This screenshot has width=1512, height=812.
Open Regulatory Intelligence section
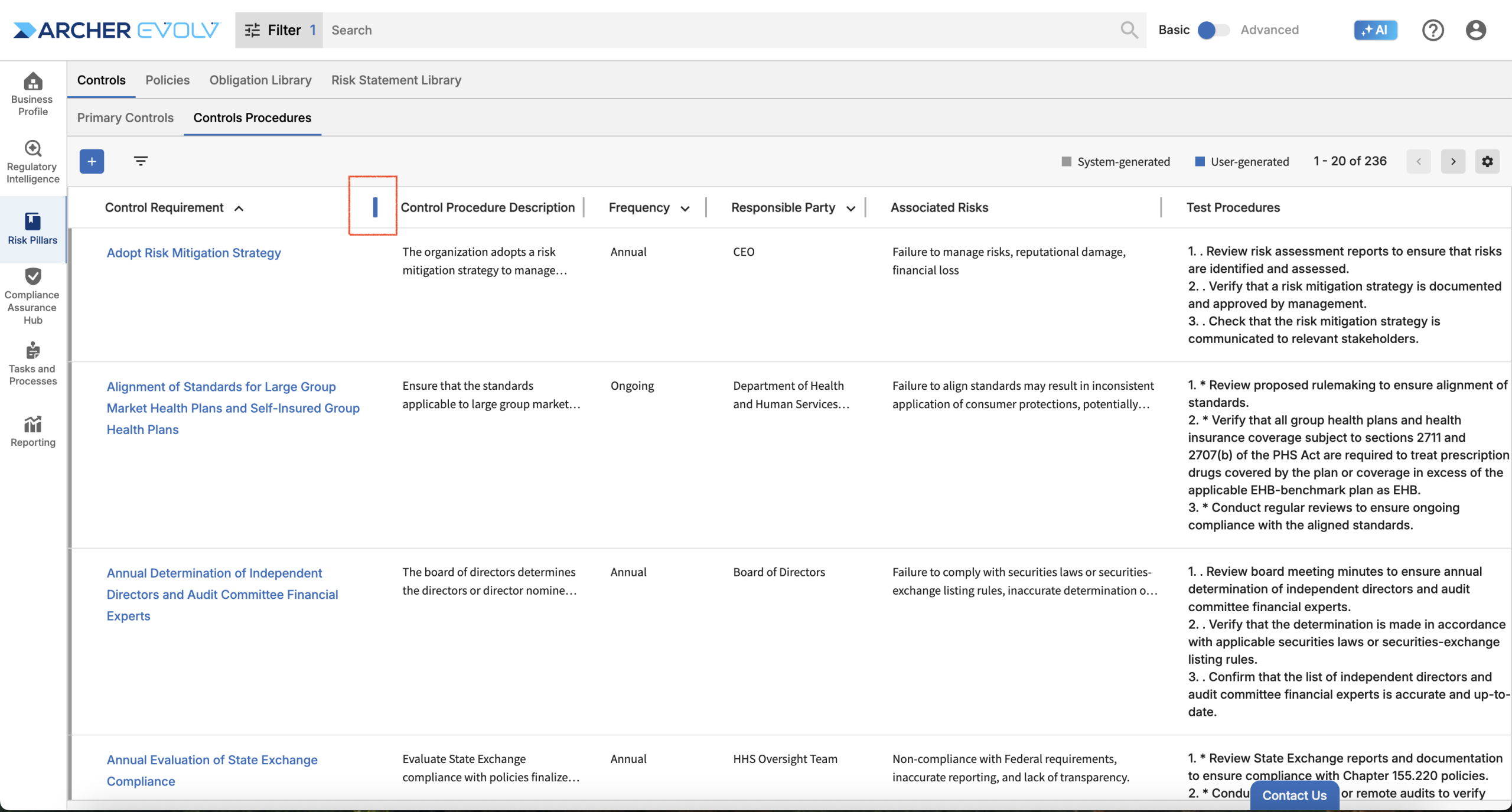click(32, 161)
